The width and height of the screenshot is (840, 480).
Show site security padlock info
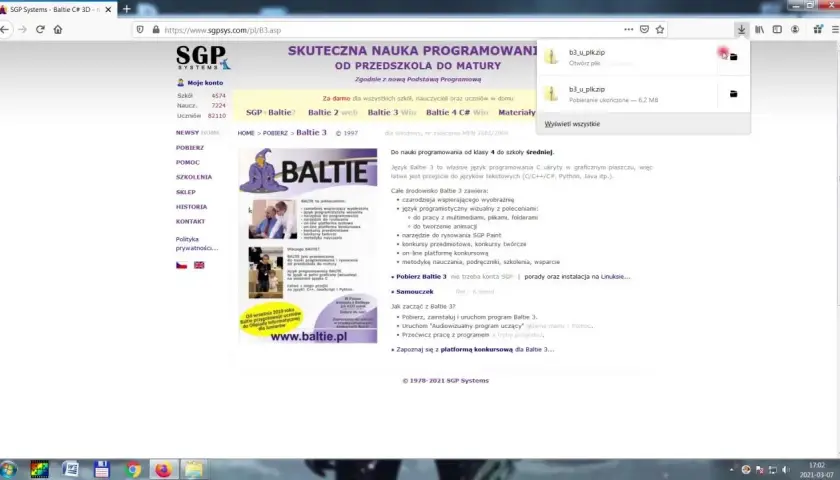coord(156,29)
